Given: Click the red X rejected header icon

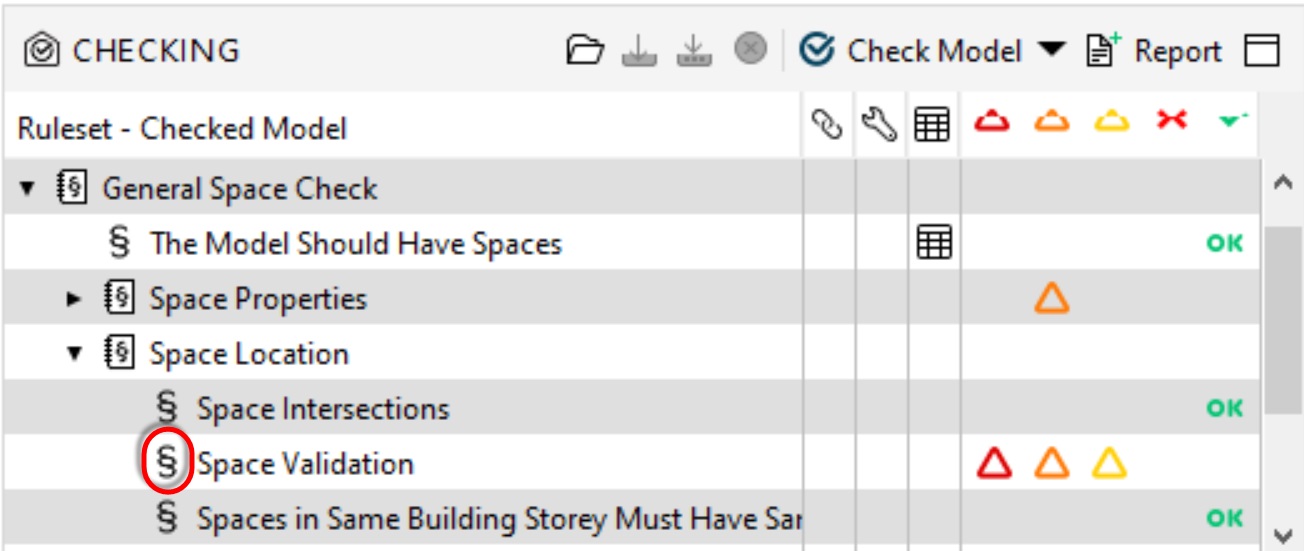Looking at the screenshot, I should pyautogui.click(x=1171, y=121).
